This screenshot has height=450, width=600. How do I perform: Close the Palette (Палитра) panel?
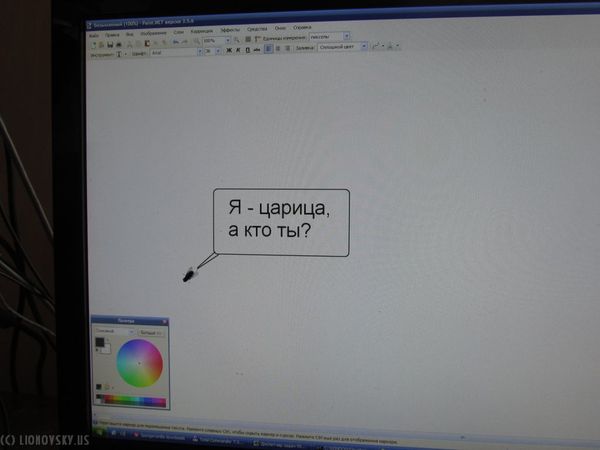tap(165, 322)
